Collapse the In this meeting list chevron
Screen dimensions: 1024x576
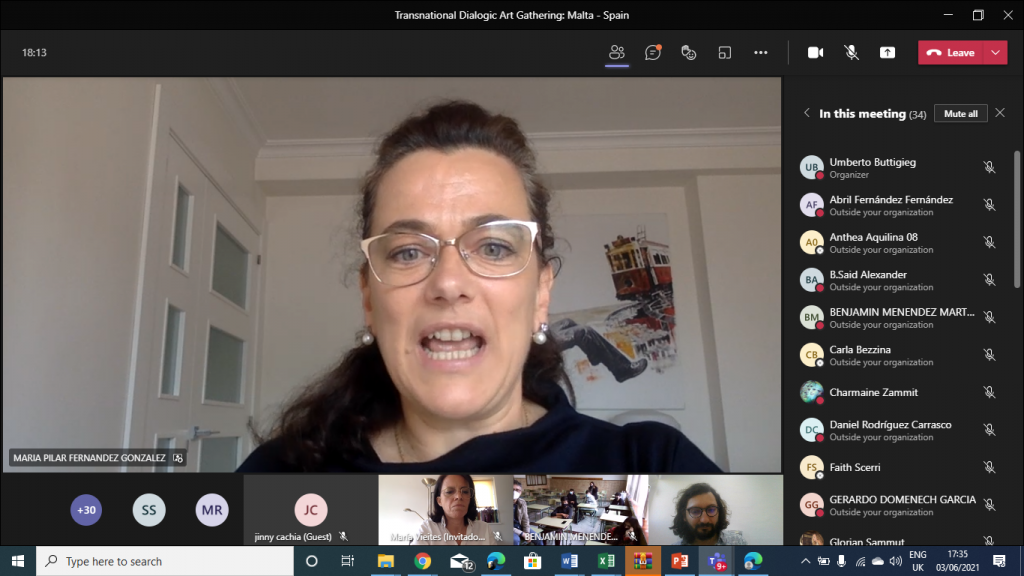[x=806, y=114]
